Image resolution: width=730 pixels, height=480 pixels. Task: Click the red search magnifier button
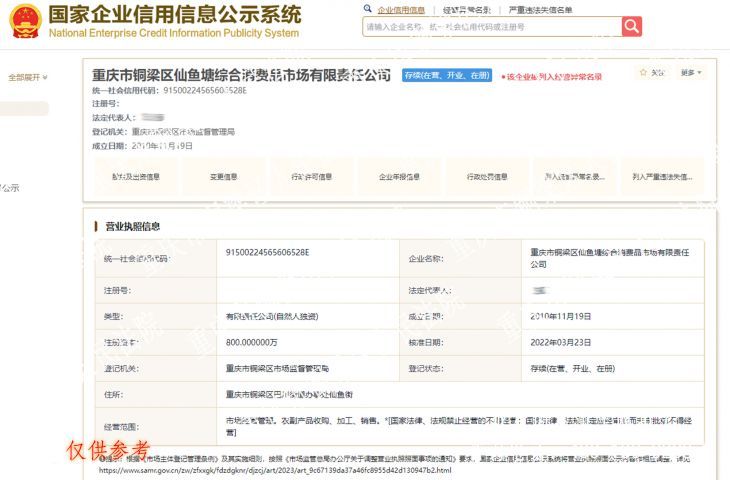pyautogui.click(x=632, y=27)
